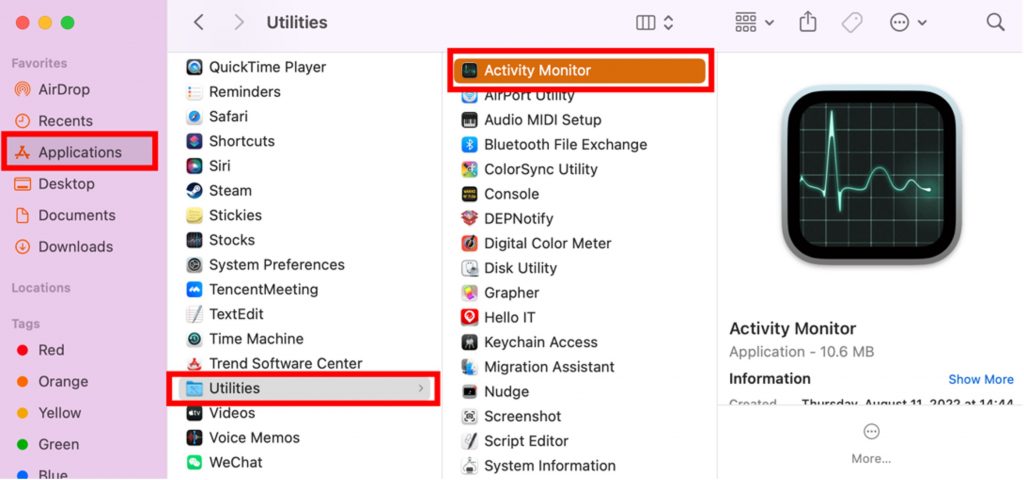Open the column view switcher dropdown
The width and height of the screenshot is (1024, 480).
tap(654, 22)
